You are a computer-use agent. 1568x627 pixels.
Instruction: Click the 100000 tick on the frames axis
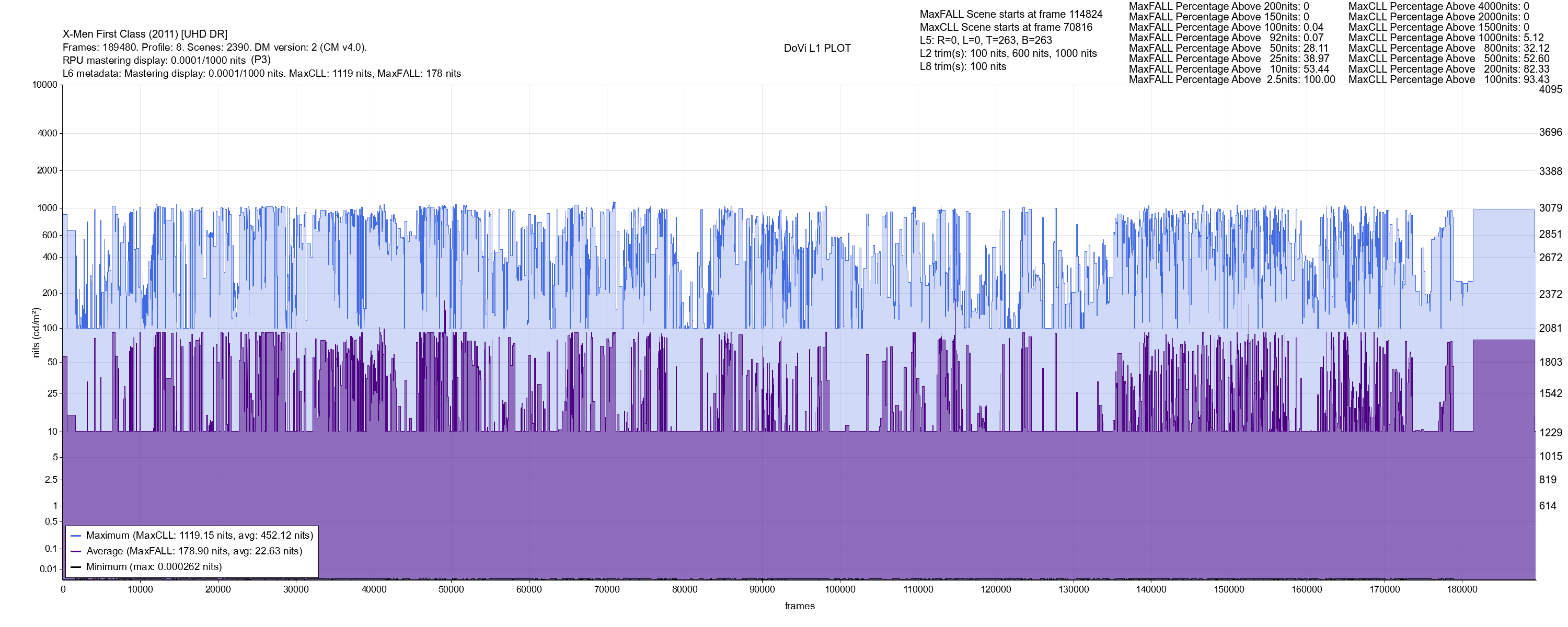pyautogui.click(x=840, y=589)
